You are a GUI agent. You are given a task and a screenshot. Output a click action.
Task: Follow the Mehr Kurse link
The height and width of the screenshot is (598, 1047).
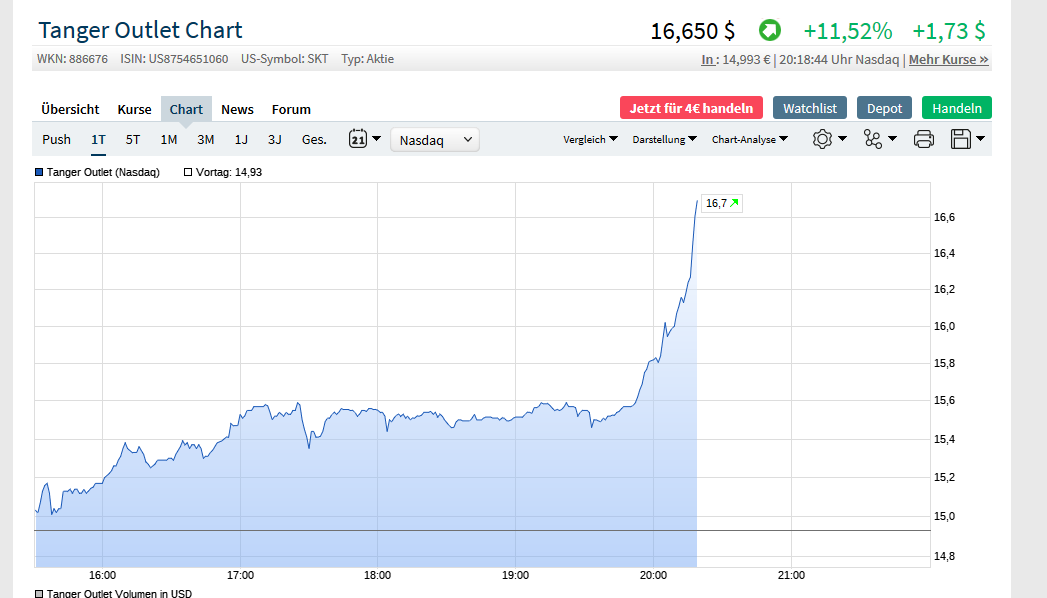tap(948, 59)
